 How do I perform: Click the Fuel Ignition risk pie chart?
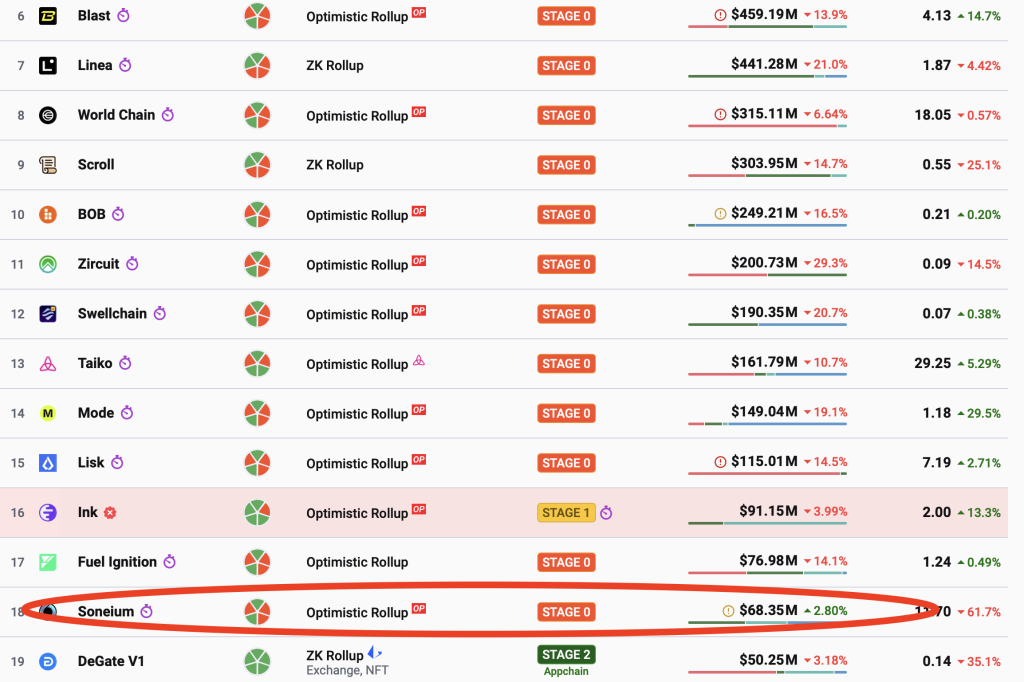(257, 562)
